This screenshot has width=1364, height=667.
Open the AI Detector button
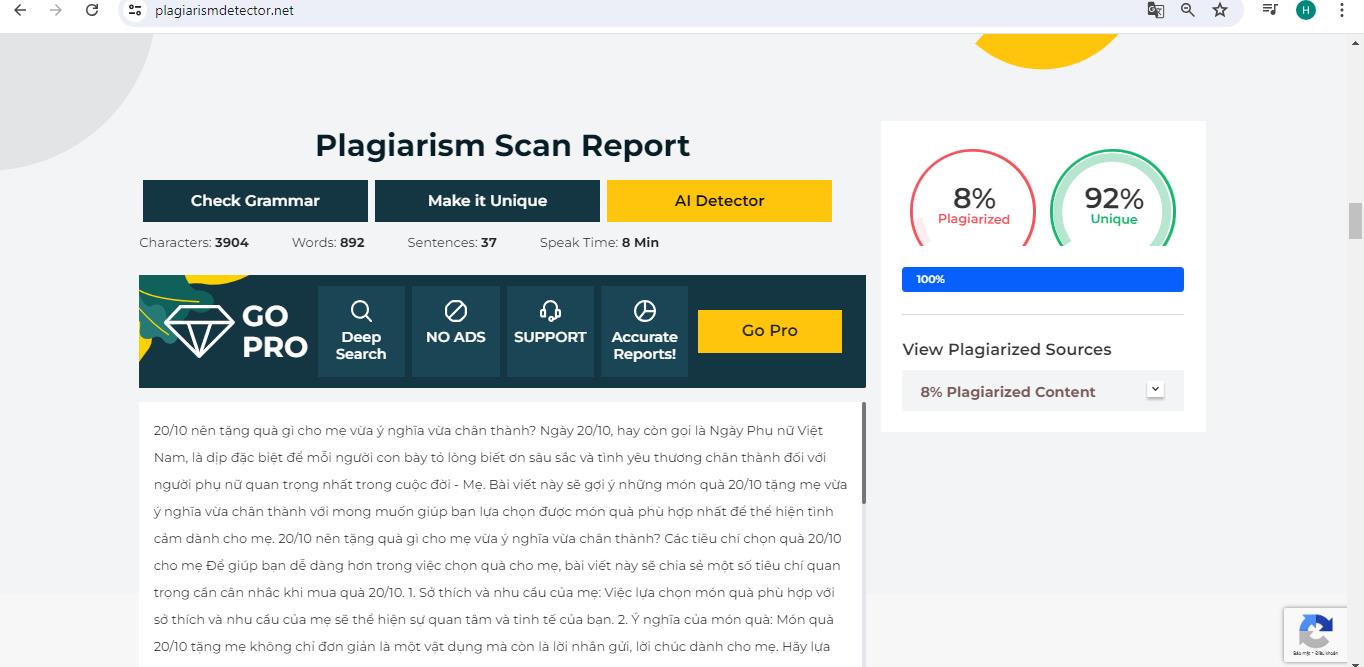pos(719,201)
